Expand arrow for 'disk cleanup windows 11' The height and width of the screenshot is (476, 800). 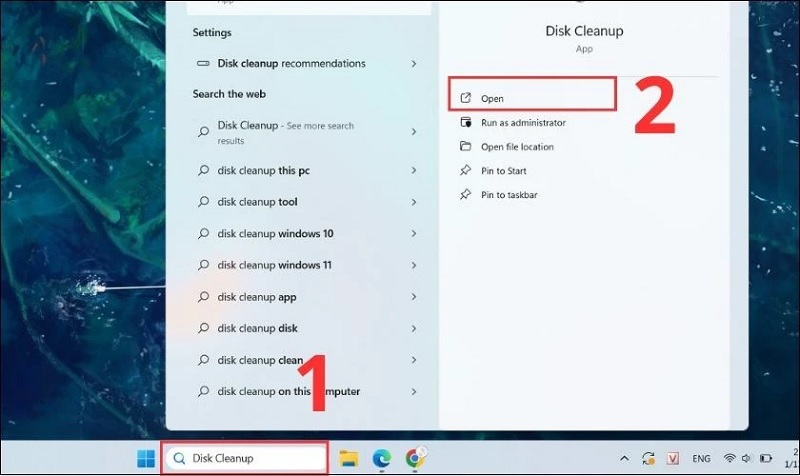[414, 266]
